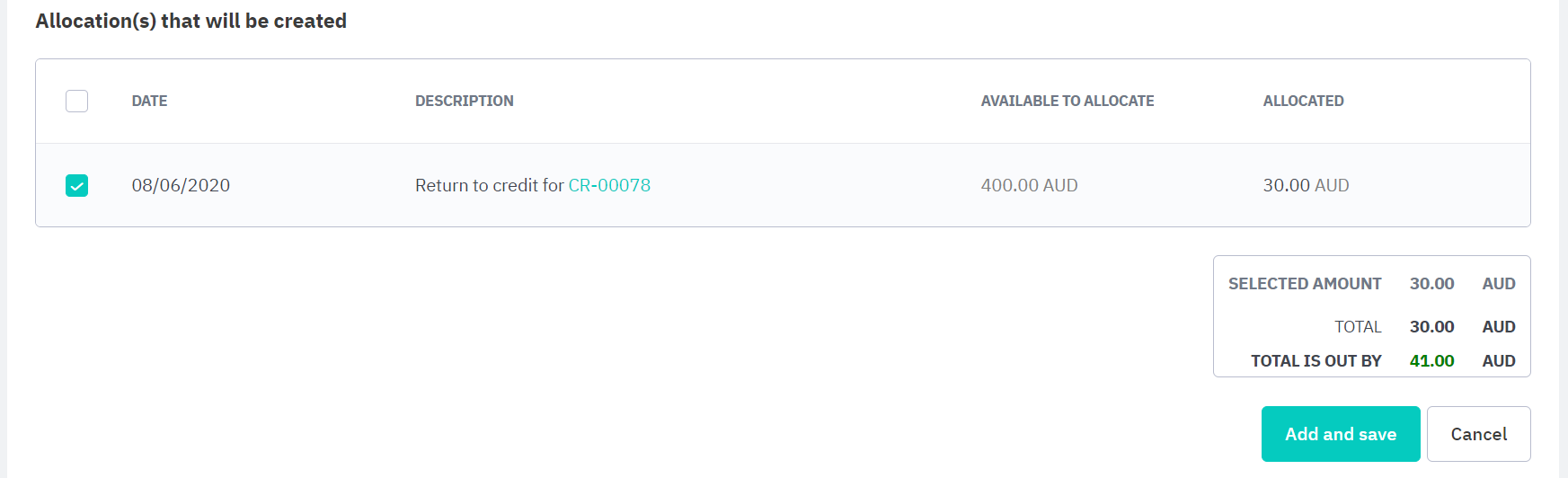Screen dimensions: 1568x478
Task: Click the TOTAL label in the summary box
Action: pos(1358,327)
